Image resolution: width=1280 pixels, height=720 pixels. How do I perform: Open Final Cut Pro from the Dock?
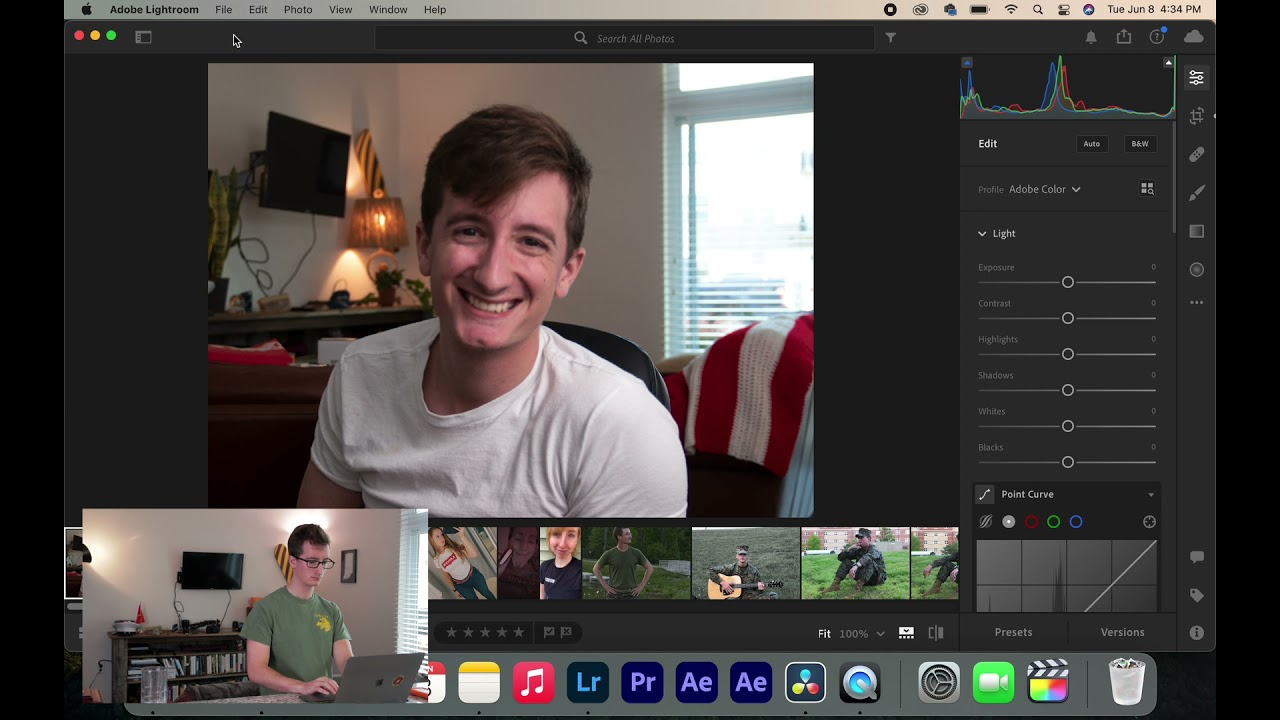coord(1048,683)
